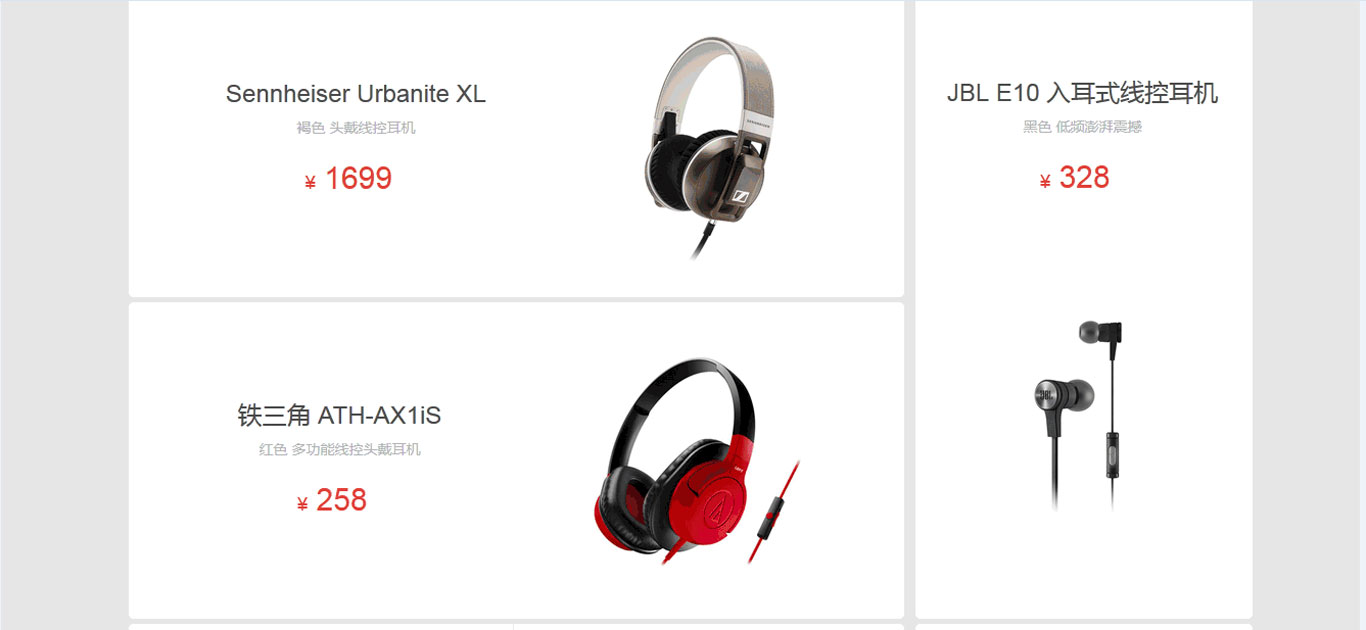The height and width of the screenshot is (630, 1366).
Task: Click the upper JBL earbud with ear tip
Action: pyautogui.click(x=1100, y=332)
